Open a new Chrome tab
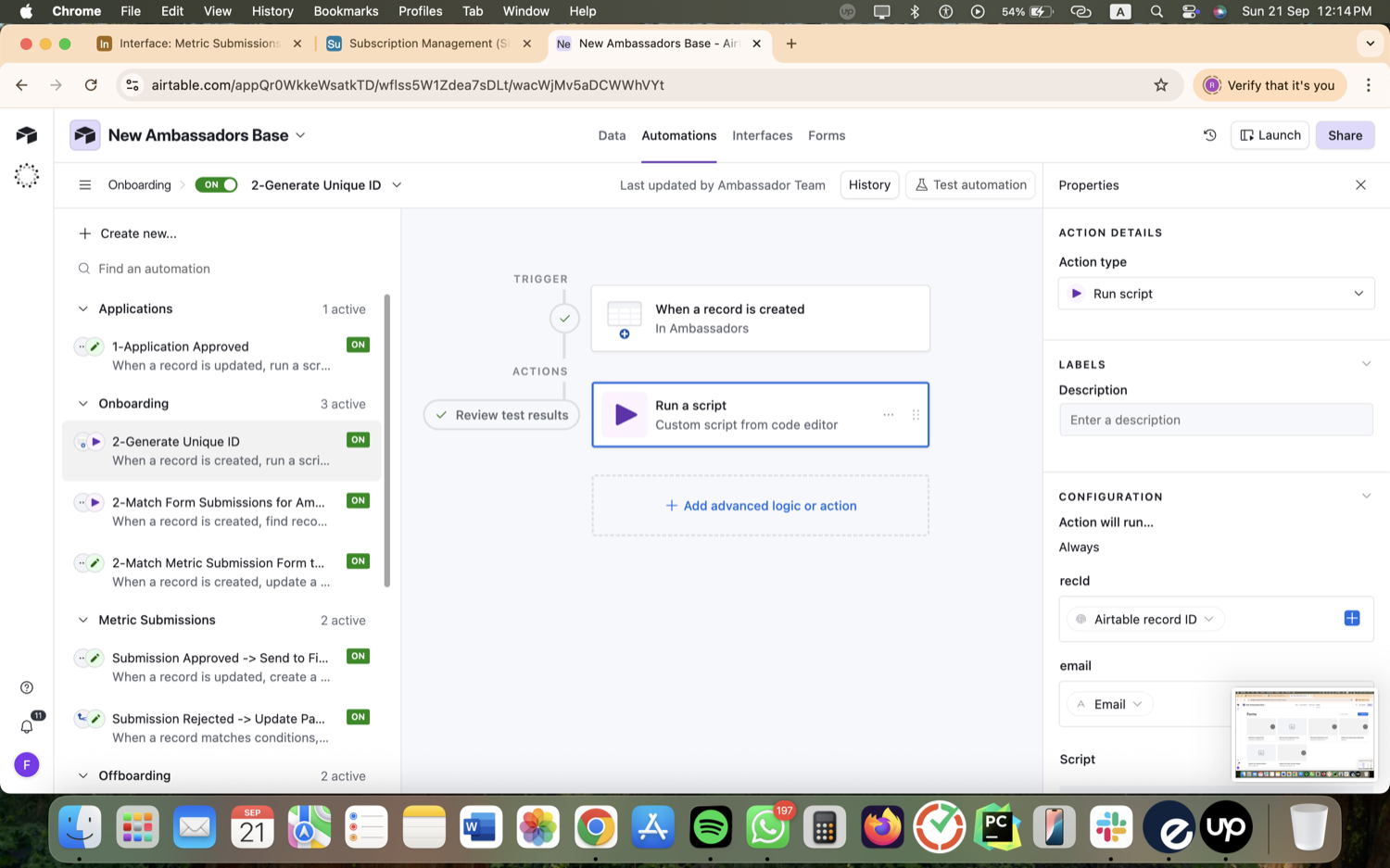This screenshot has height=868, width=1390. click(791, 44)
